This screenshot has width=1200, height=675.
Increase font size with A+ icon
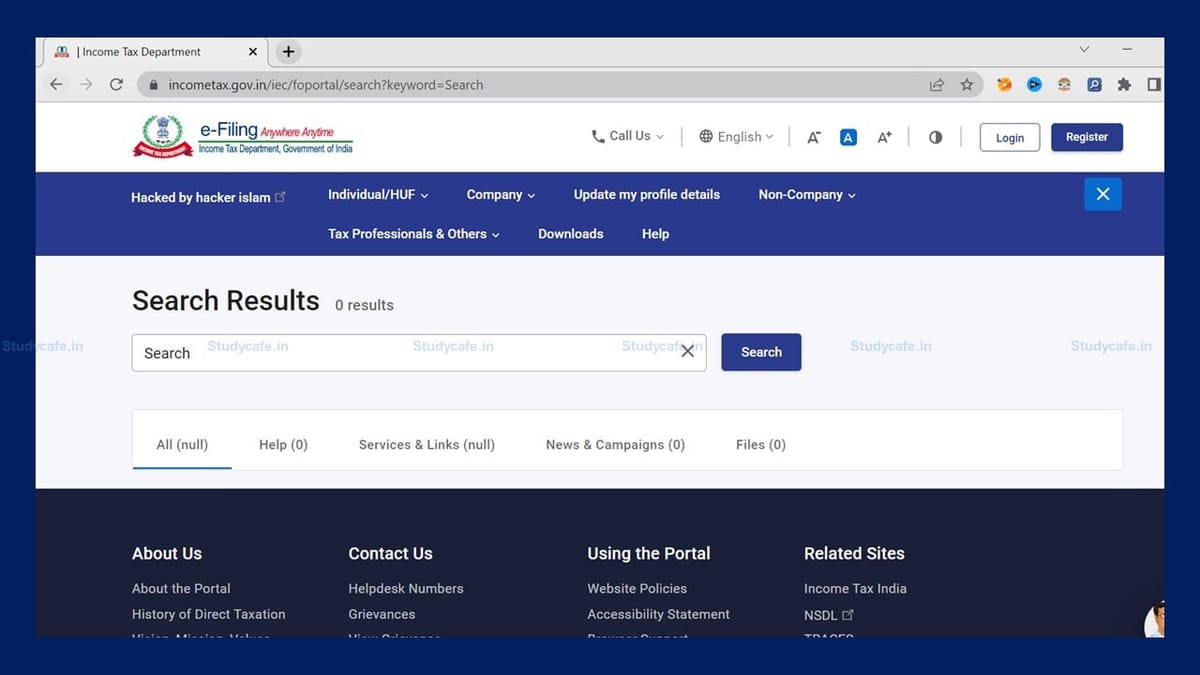(x=884, y=138)
